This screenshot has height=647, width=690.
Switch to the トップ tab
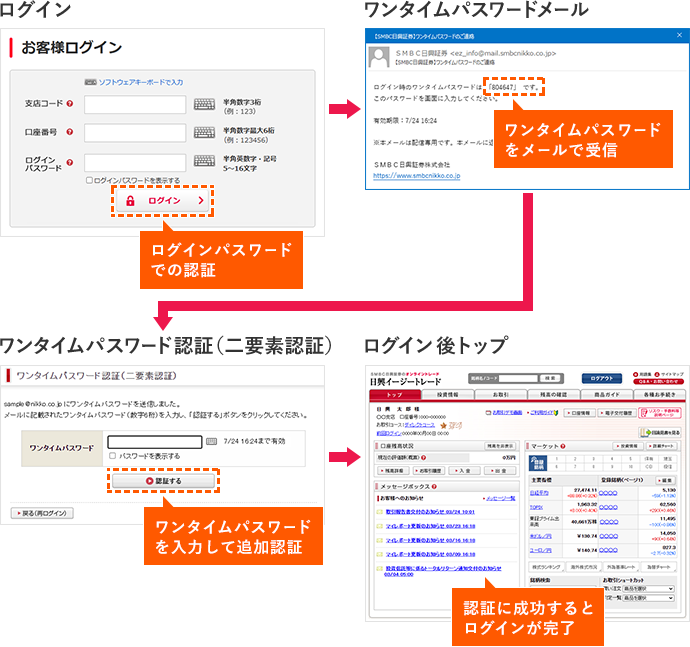[395, 395]
